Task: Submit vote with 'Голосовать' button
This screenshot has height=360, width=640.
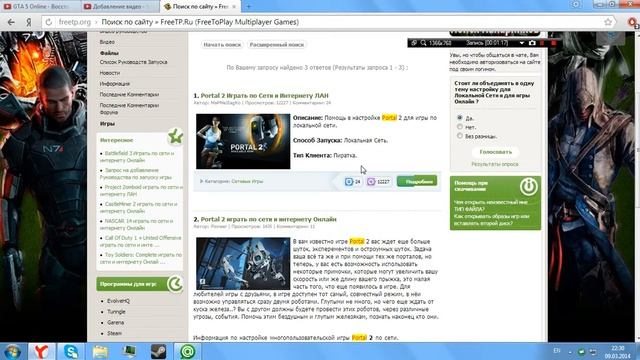Action: [x=496, y=152]
